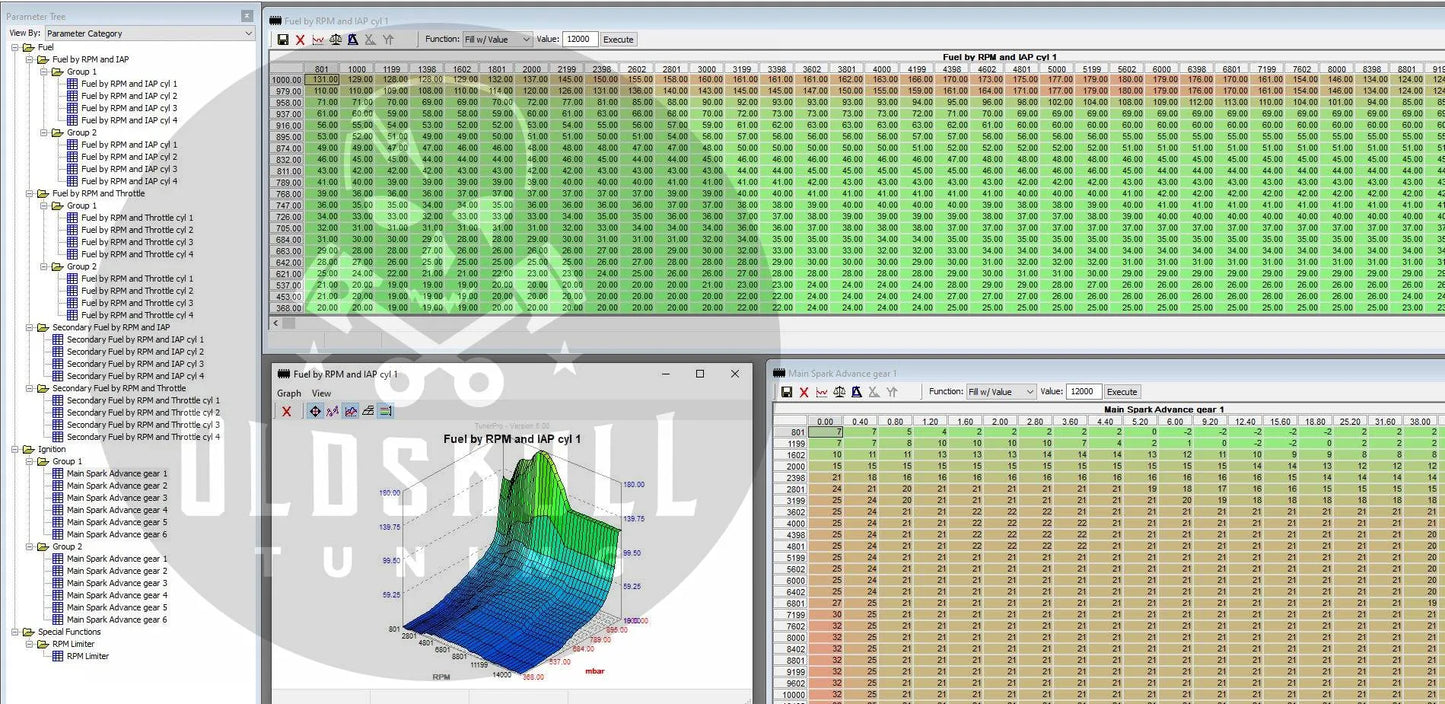Select RPM Limiter table in the parameter tree
Screen dimensions: 1445x704
click(x=88, y=656)
